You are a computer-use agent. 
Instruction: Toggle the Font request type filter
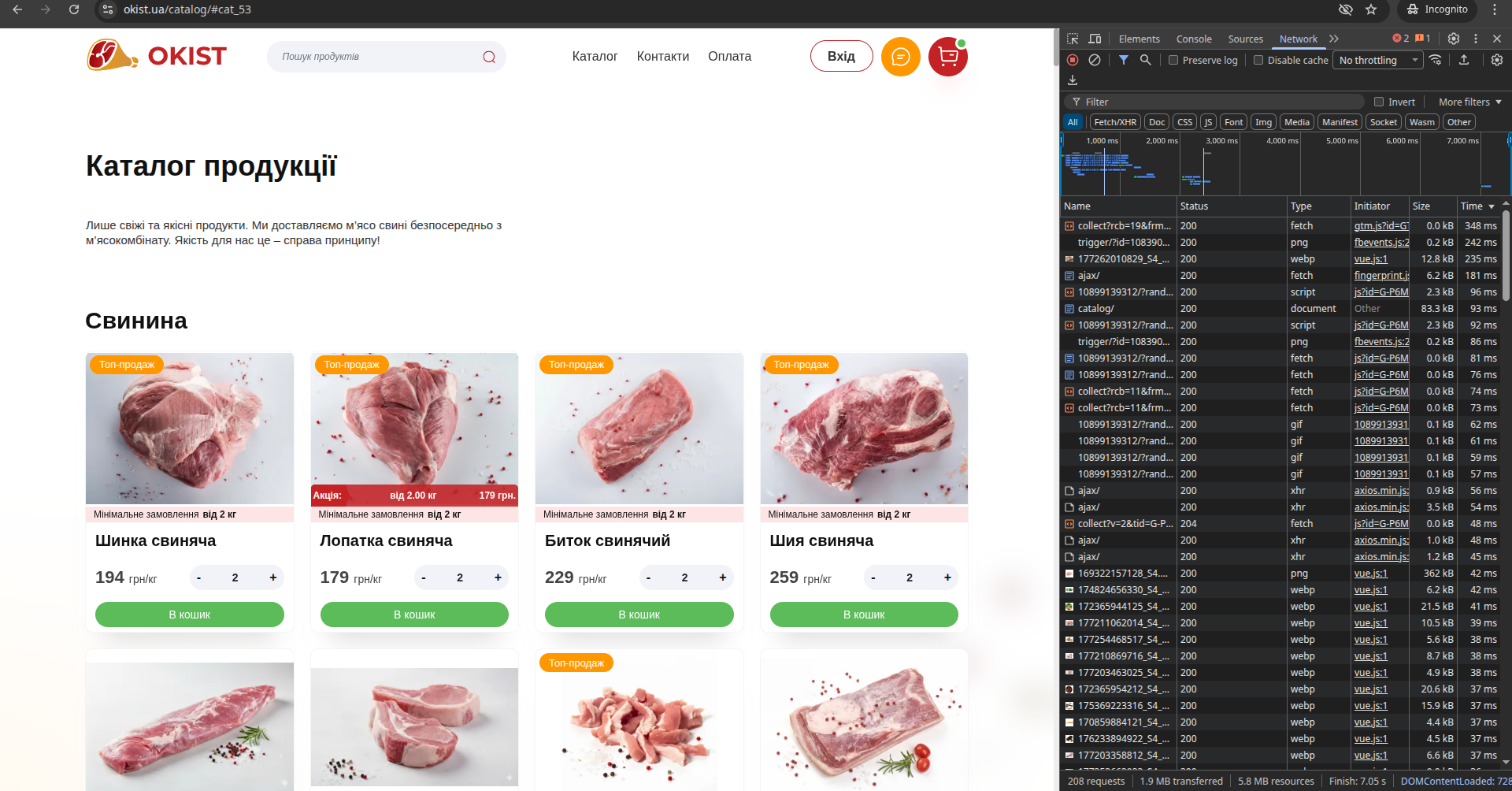pyautogui.click(x=1234, y=122)
